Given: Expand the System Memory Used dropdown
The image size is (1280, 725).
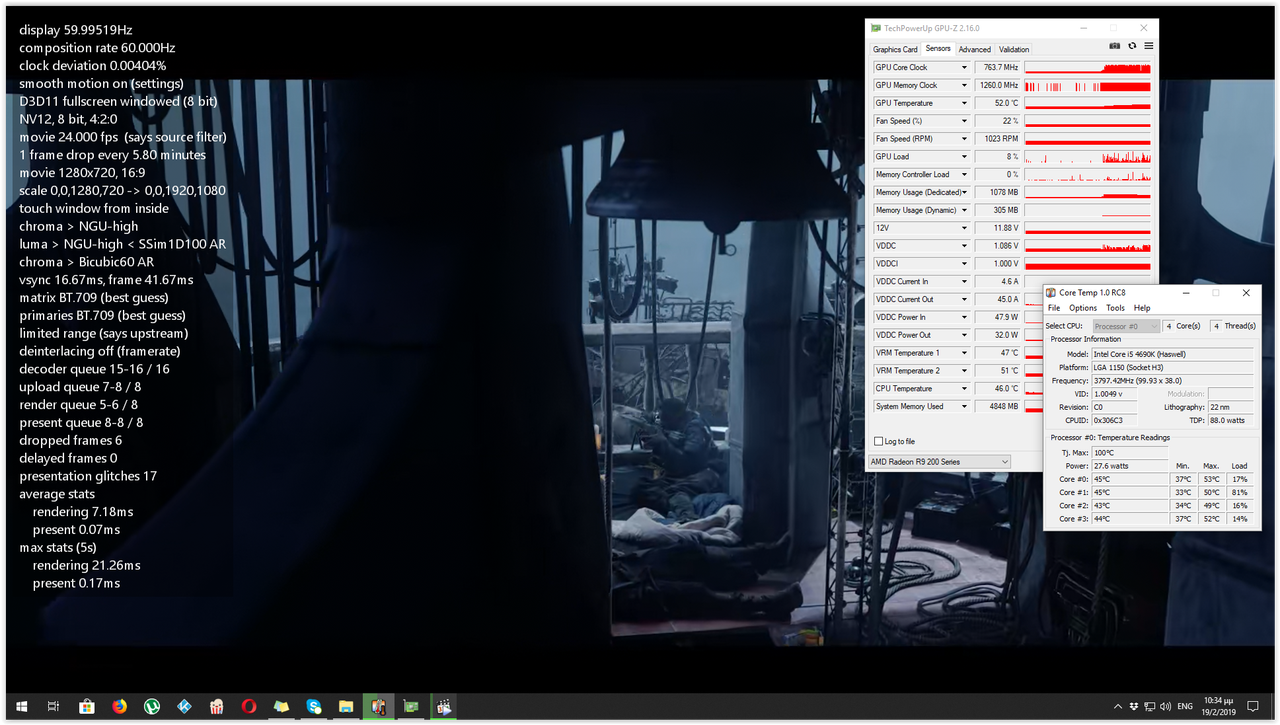Looking at the screenshot, I should (x=964, y=406).
